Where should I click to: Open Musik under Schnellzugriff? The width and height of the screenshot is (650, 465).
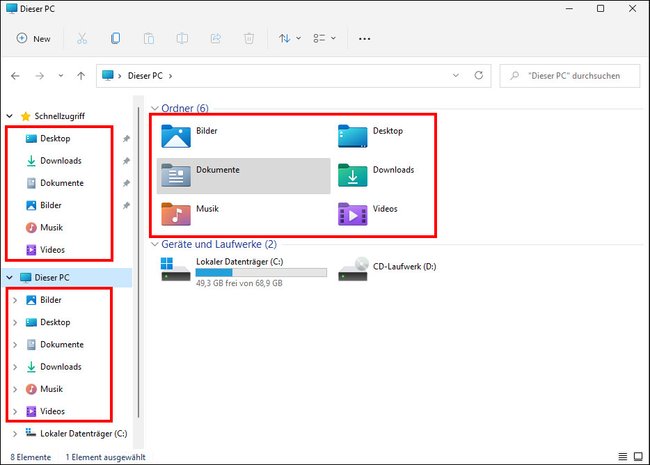coord(51,228)
